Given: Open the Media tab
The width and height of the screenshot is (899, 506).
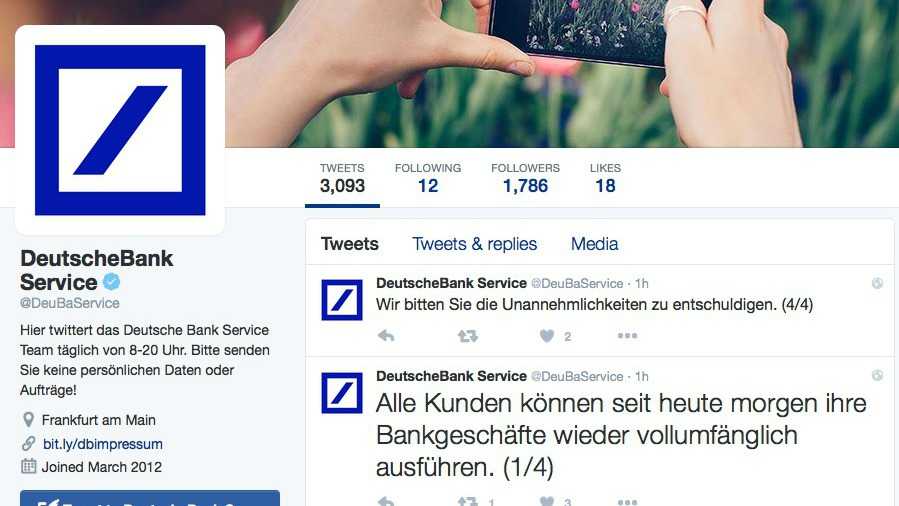Looking at the screenshot, I should click(595, 244).
